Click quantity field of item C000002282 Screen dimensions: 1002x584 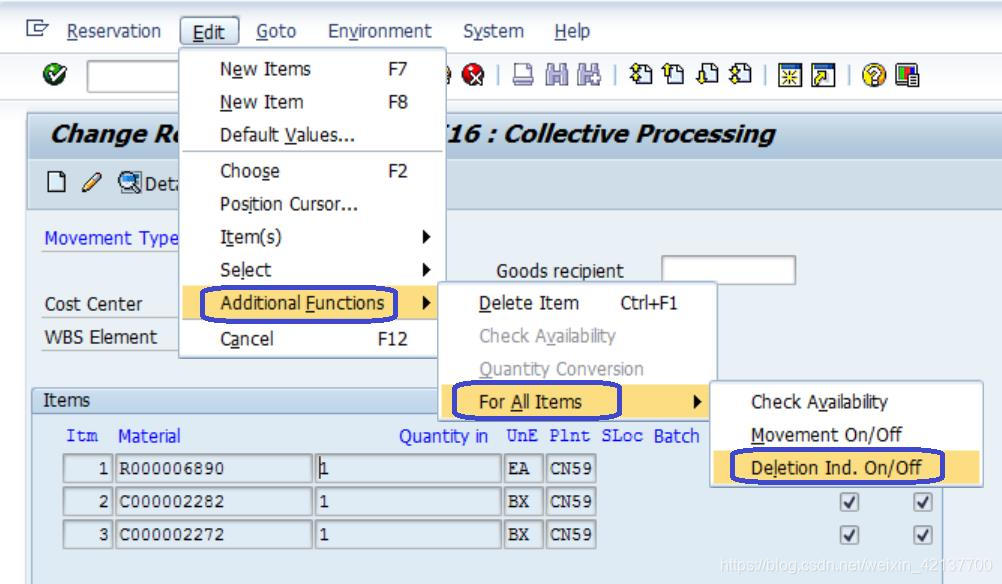click(408, 502)
